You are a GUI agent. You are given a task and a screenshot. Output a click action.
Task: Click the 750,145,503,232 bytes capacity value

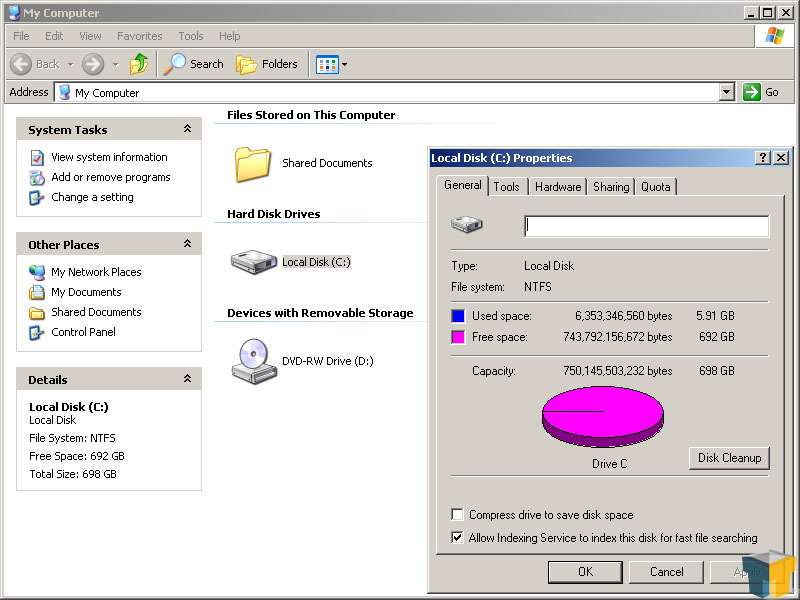coord(617,371)
